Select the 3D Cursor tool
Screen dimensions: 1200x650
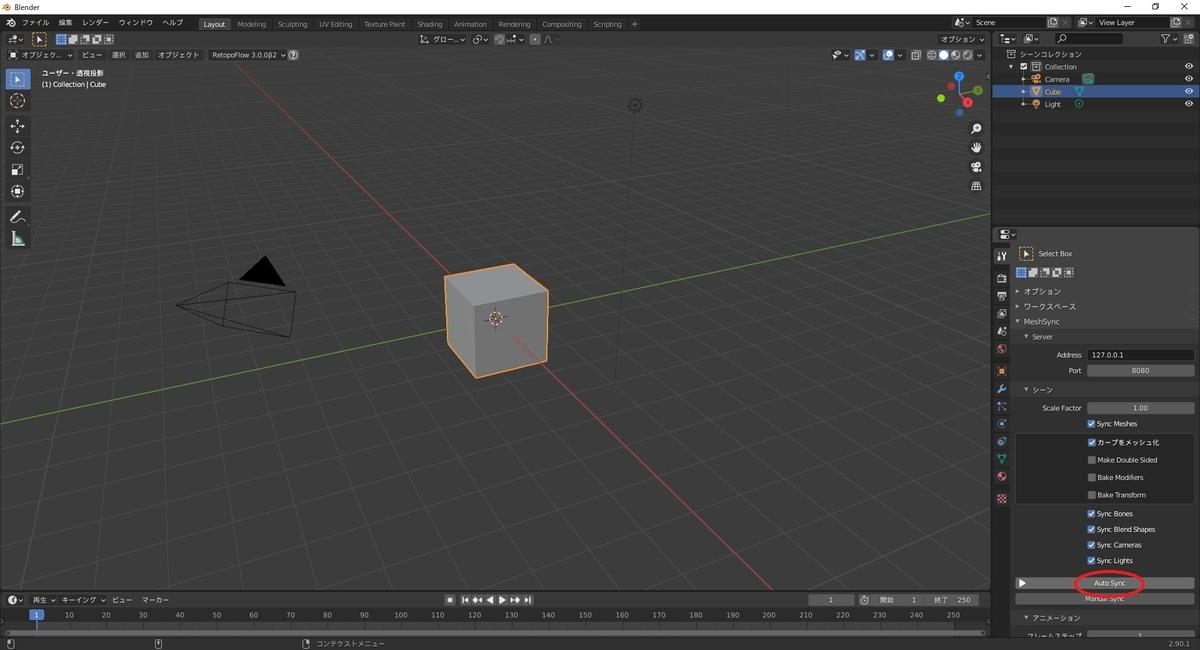point(17,100)
